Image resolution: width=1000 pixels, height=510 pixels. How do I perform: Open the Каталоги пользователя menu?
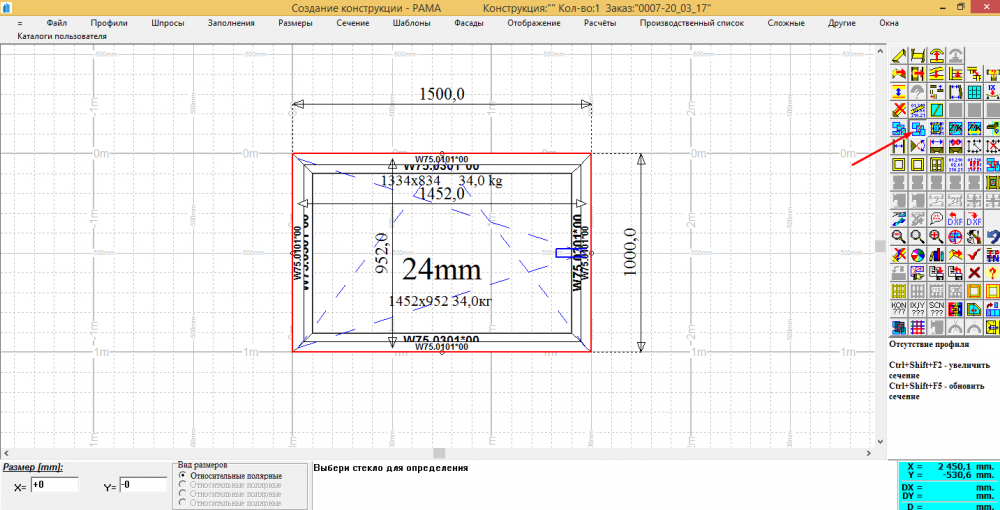(x=62, y=36)
